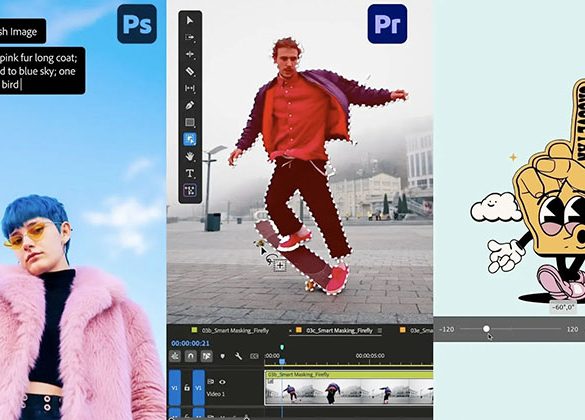Select the highlighted Object Mask tool
The height and width of the screenshot is (420, 585).
point(190,140)
